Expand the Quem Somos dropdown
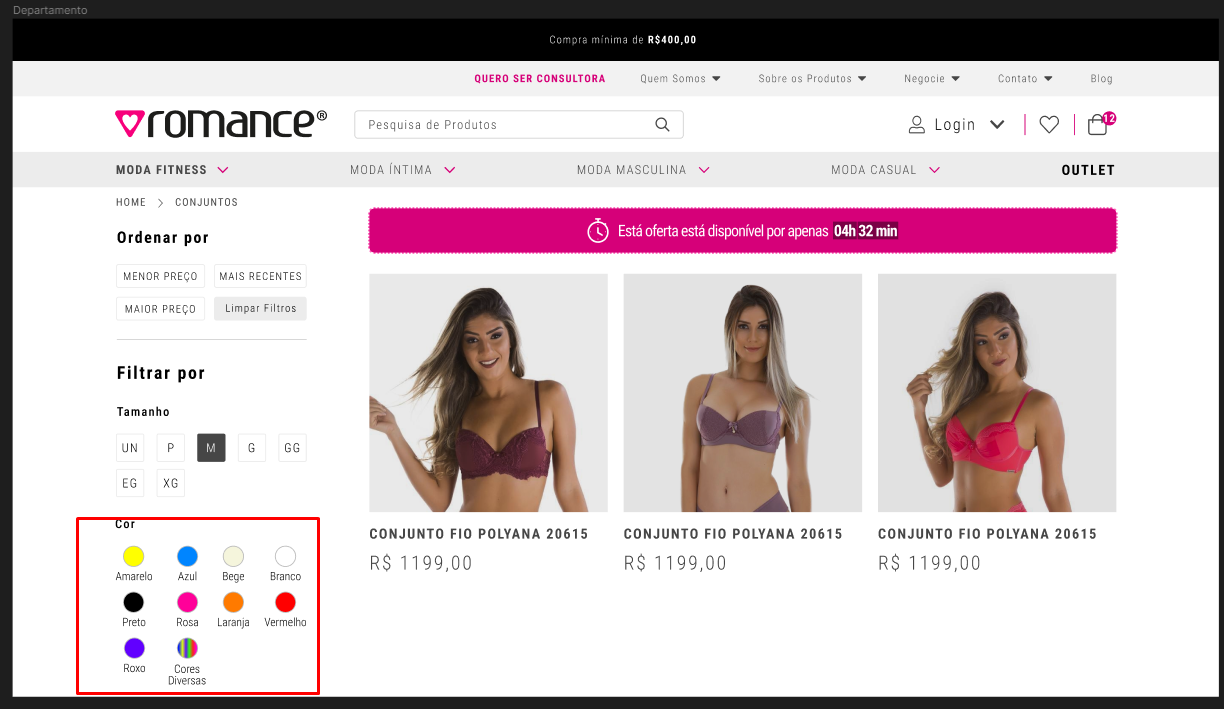 681,79
